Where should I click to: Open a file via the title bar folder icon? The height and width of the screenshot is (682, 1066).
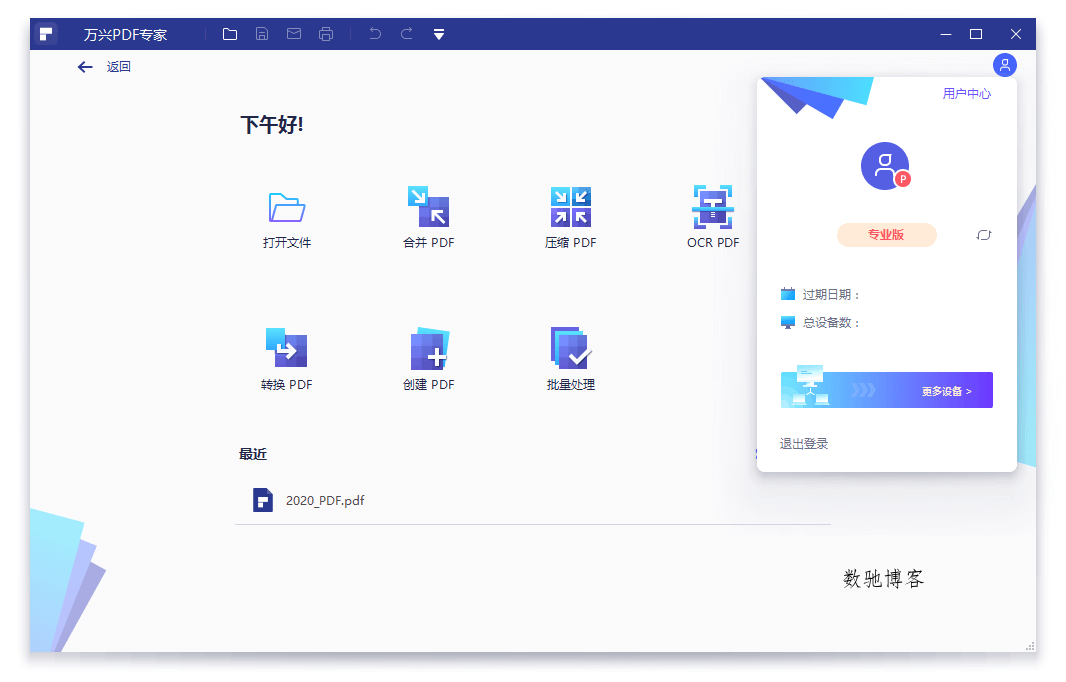click(x=230, y=34)
